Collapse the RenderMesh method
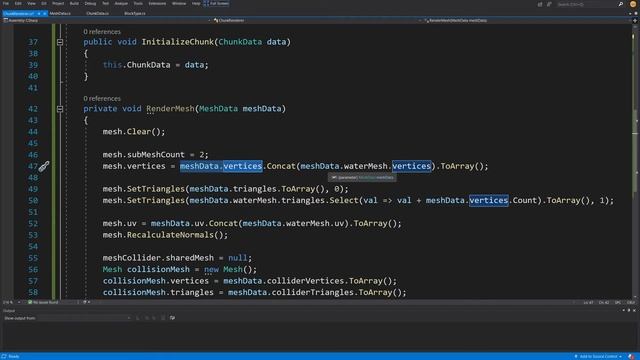640x360 pixels. [x=60, y=109]
